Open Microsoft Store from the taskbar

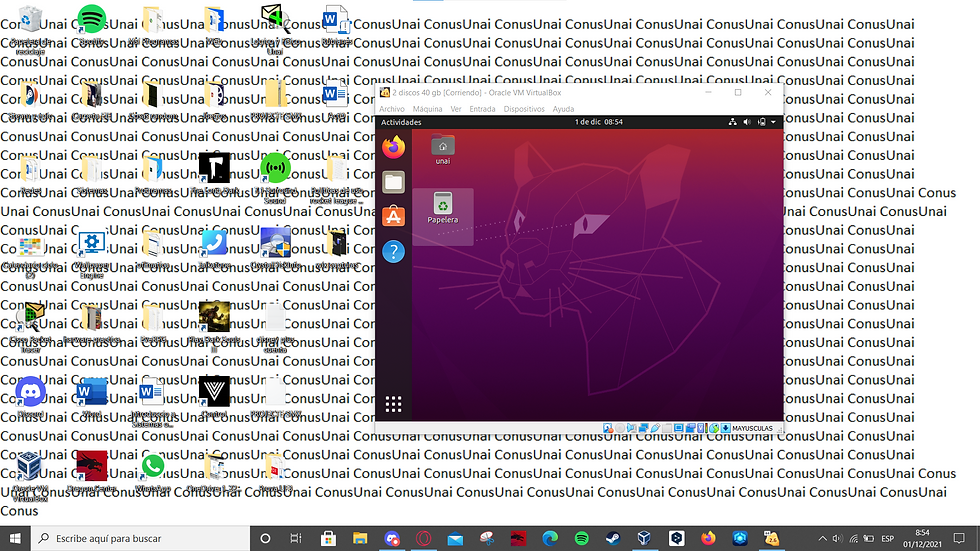[x=328, y=538]
